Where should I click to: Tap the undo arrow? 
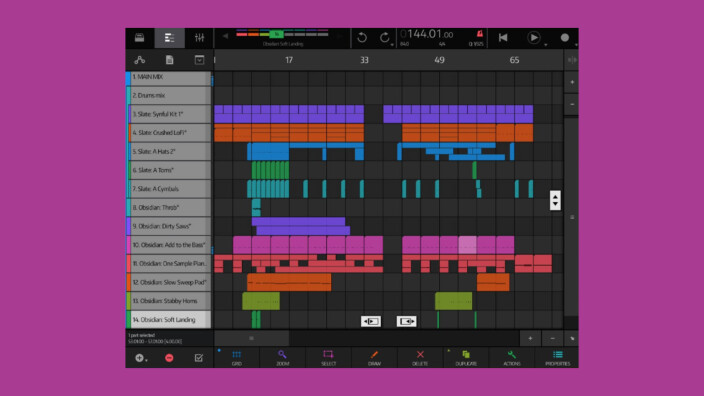point(362,38)
